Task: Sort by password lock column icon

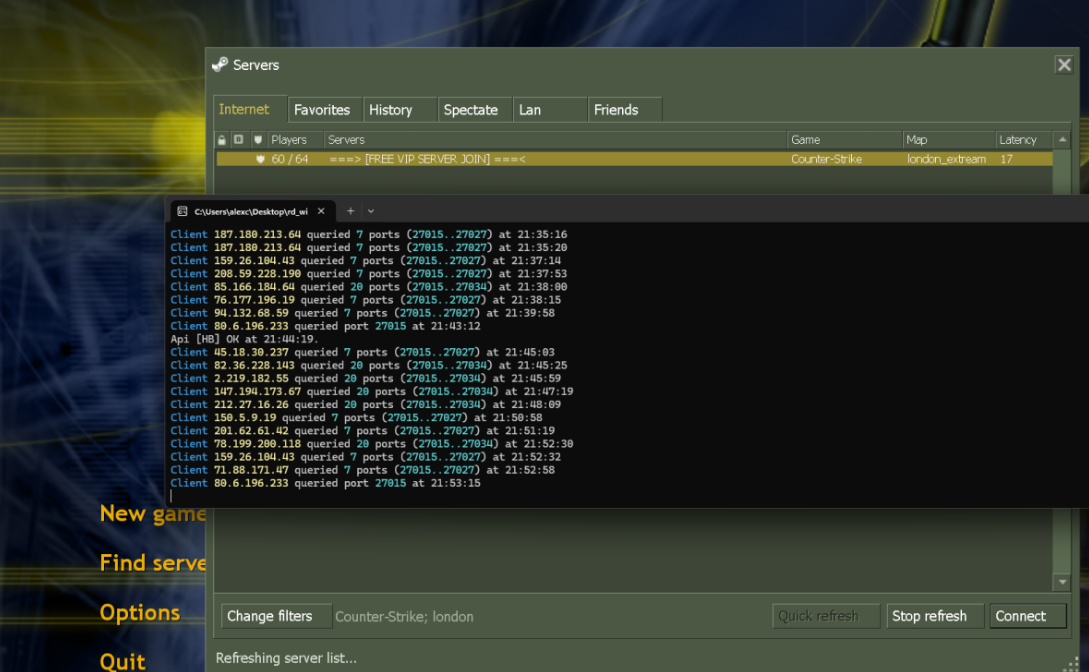Action: point(222,140)
